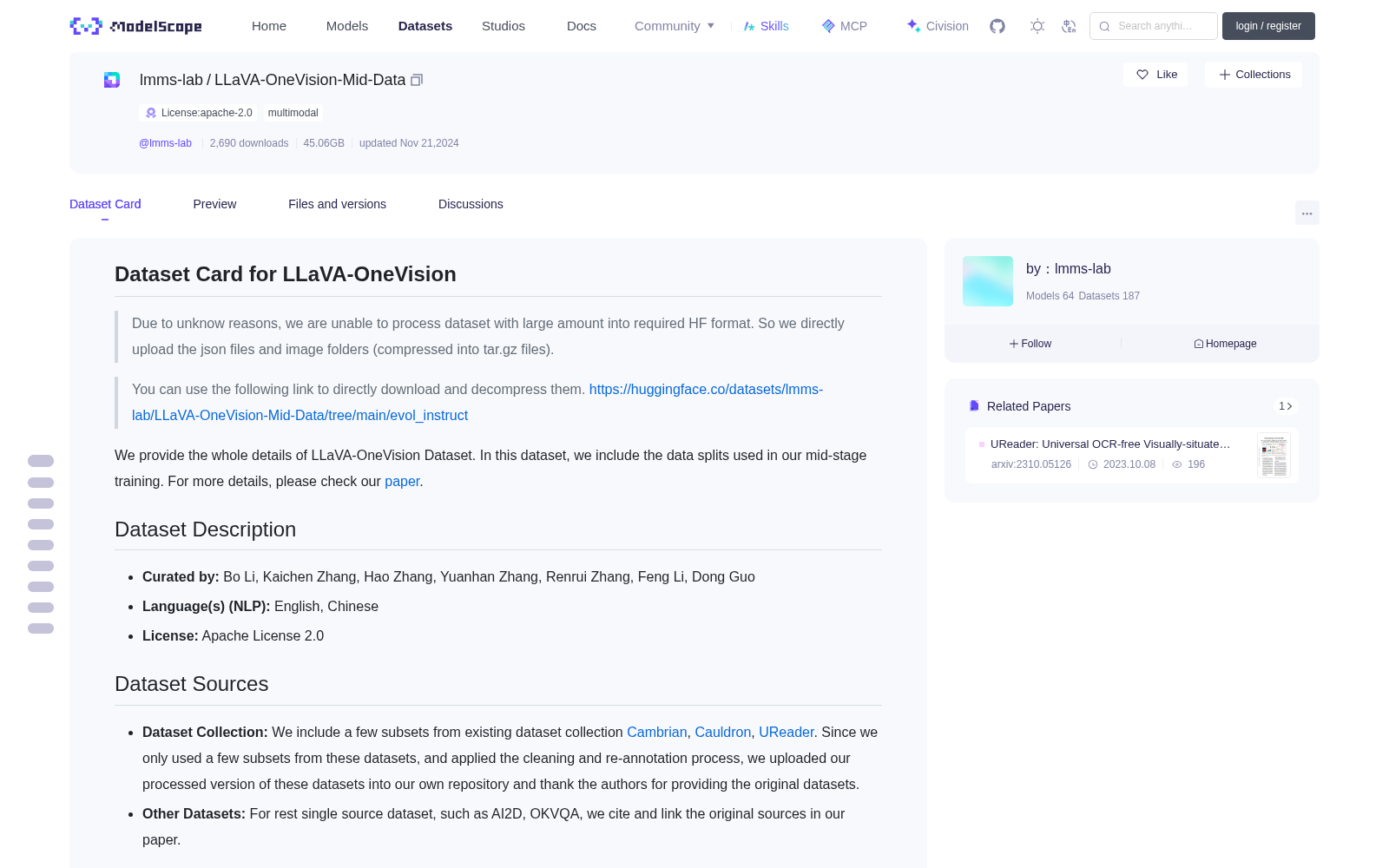
Task: Open the @lmms-lab owner link
Action: pyautogui.click(x=165, y=143)
